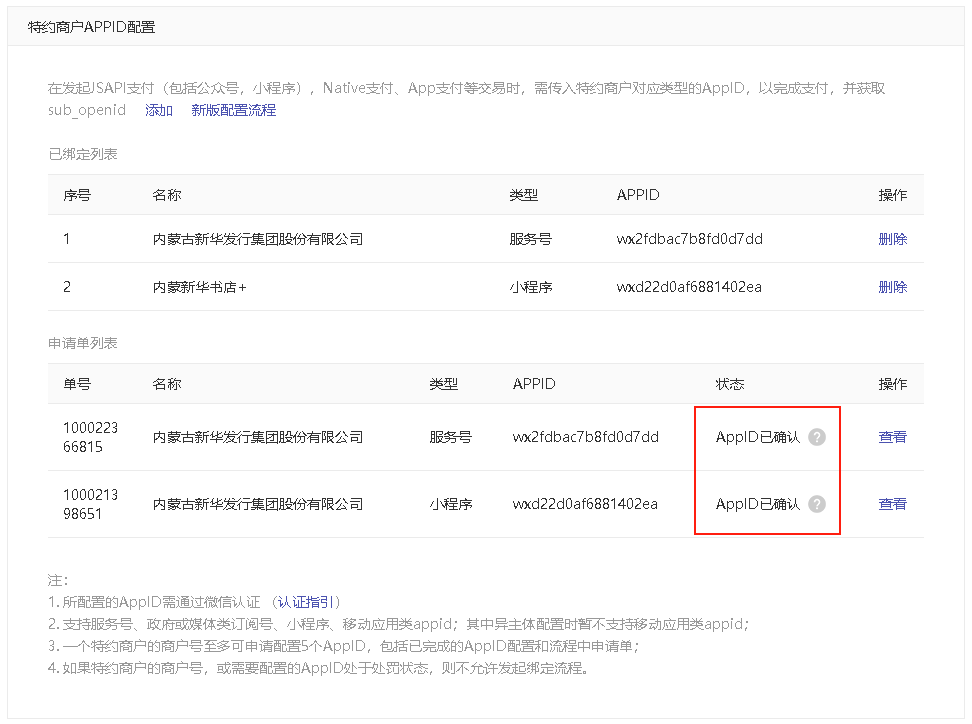Click the 已绑定列表 section heading
Viewport: 972px width, 724px height.
pos(82,154)
